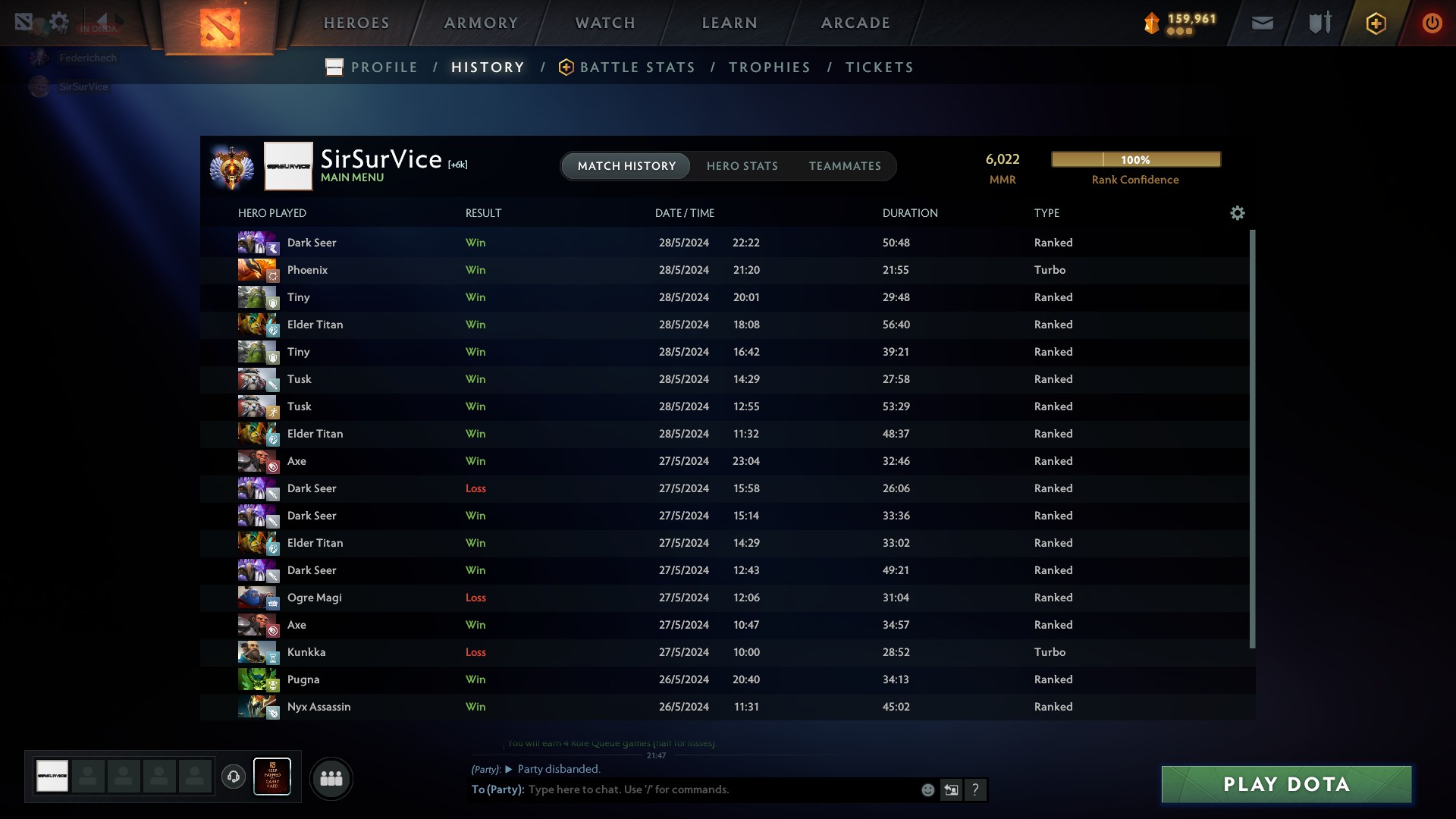Open the mail inbox icon
Screen dimensions: 1456x819
[x=1262, y=24]
